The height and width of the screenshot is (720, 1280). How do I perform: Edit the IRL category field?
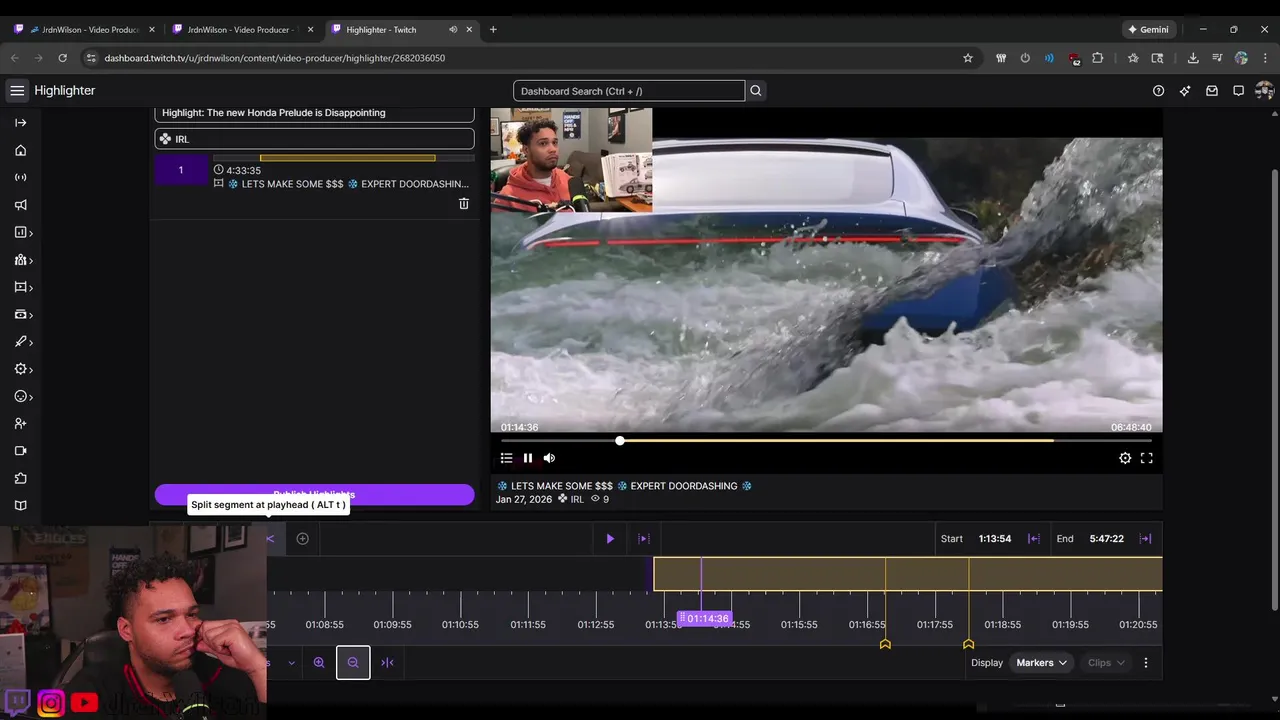click(x=314, y=139)
